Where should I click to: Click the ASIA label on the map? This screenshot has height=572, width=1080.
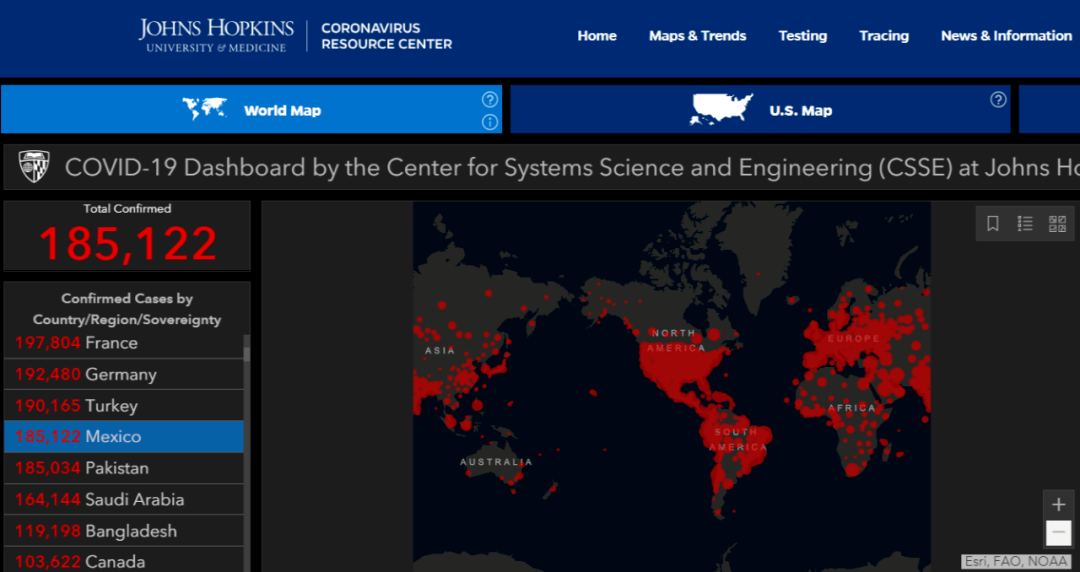tap(440, 351)
